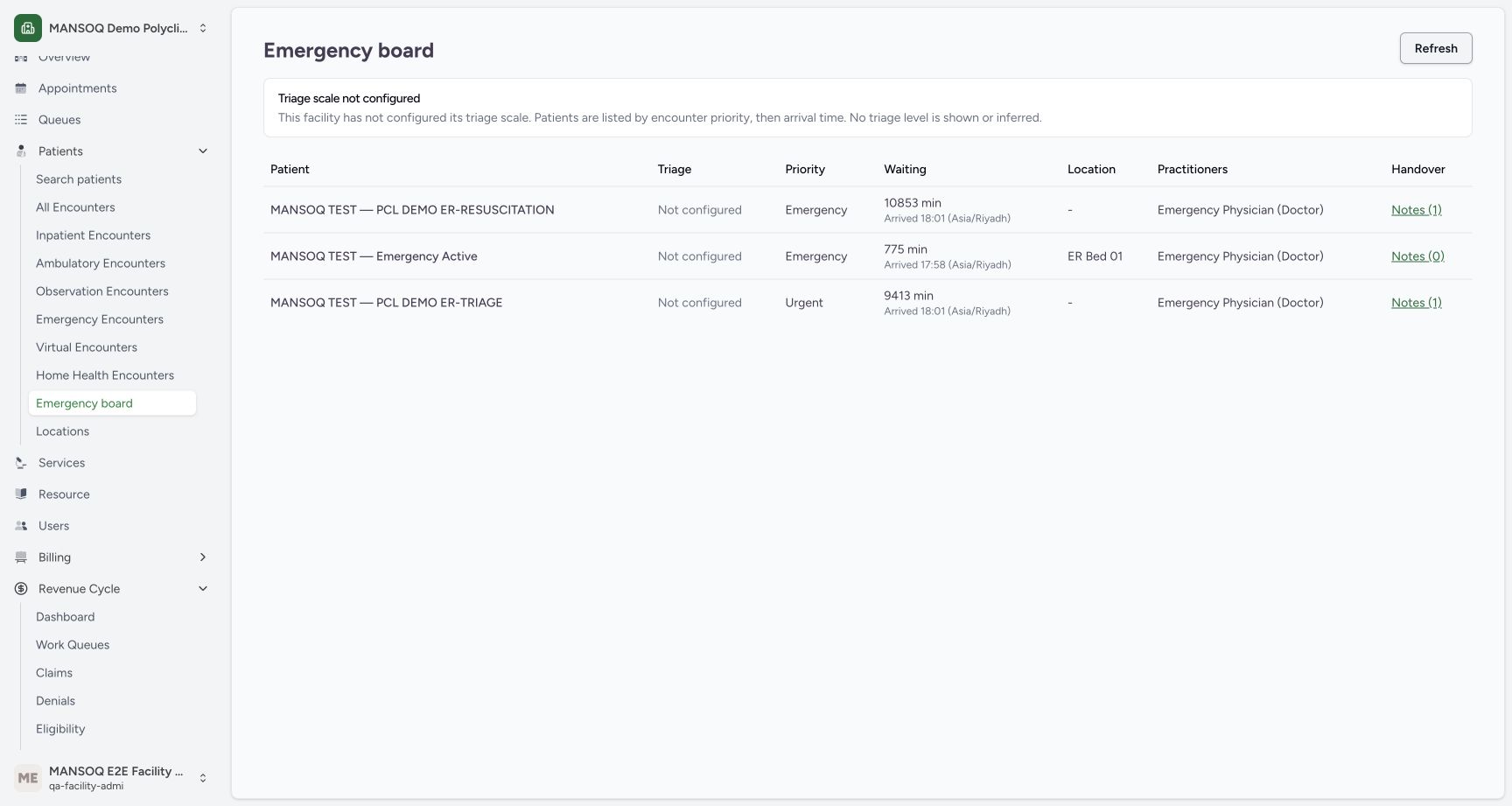The height and width of the screenshot is (806, 1512).
Task: Click the Patients person icon
Action: 21,151
